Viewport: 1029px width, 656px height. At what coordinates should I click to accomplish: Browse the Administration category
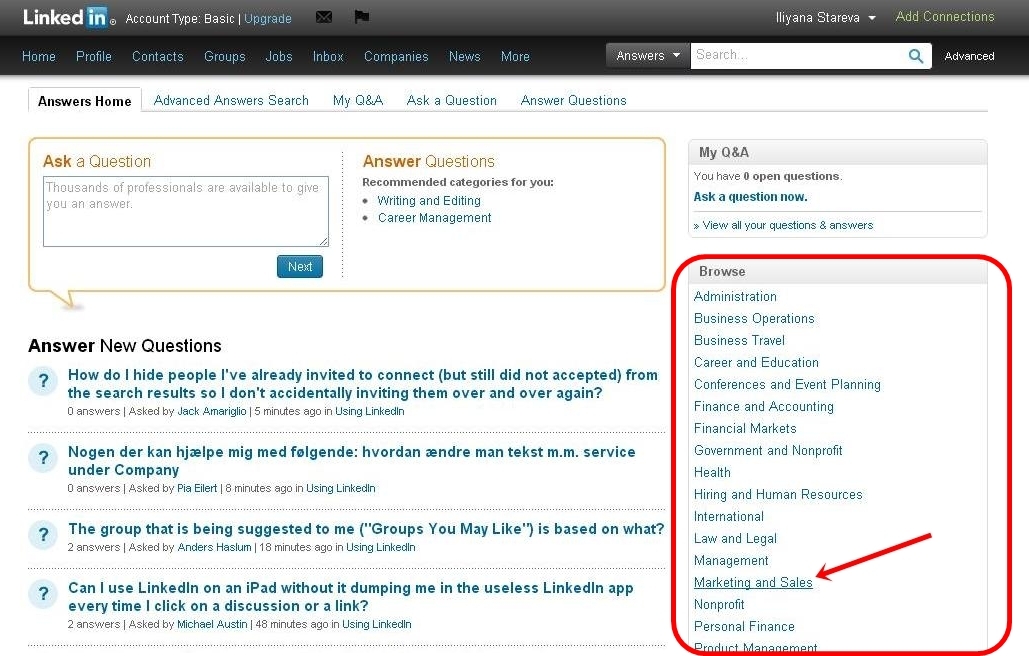pos(735,297)
